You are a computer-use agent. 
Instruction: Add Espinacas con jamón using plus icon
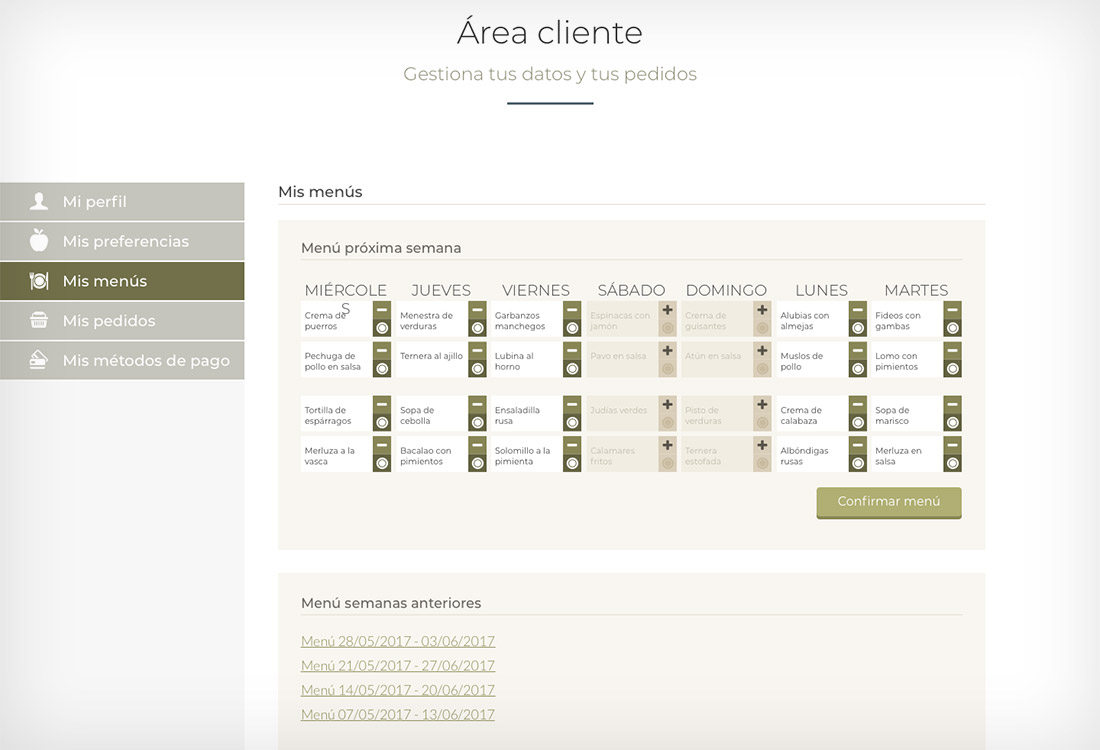pyautogui.click(x=667, y=310)
